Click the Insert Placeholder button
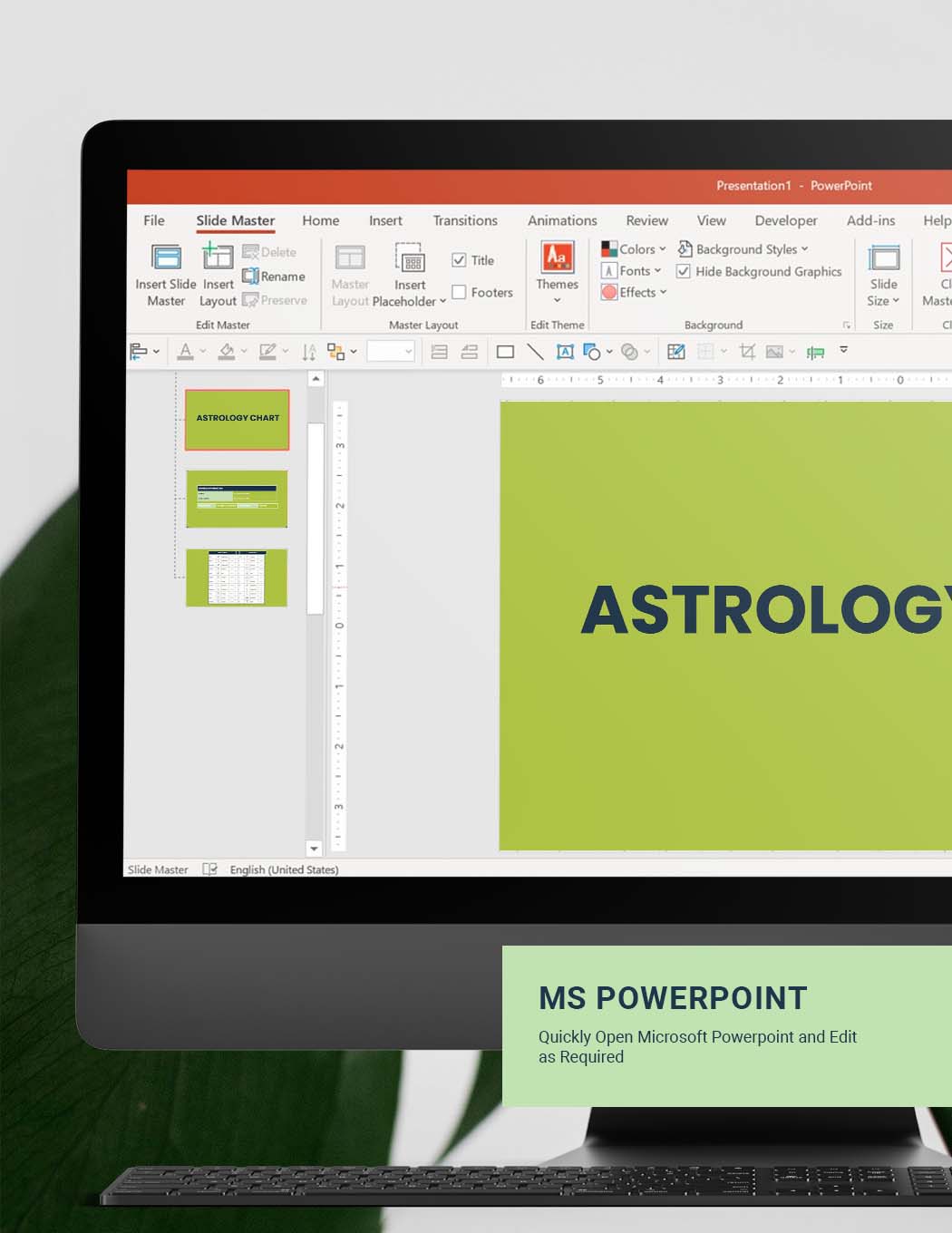952x1233 pixels. click(410, 272)
